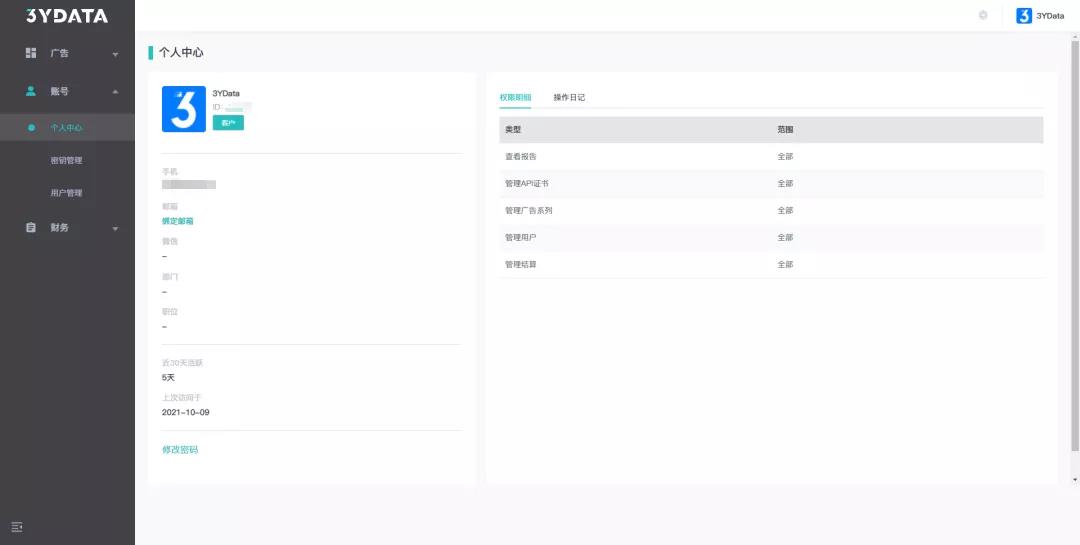Click the 管理用户 permission row
The width and height of the screenshot is (1080, 545).
[771, 237]
